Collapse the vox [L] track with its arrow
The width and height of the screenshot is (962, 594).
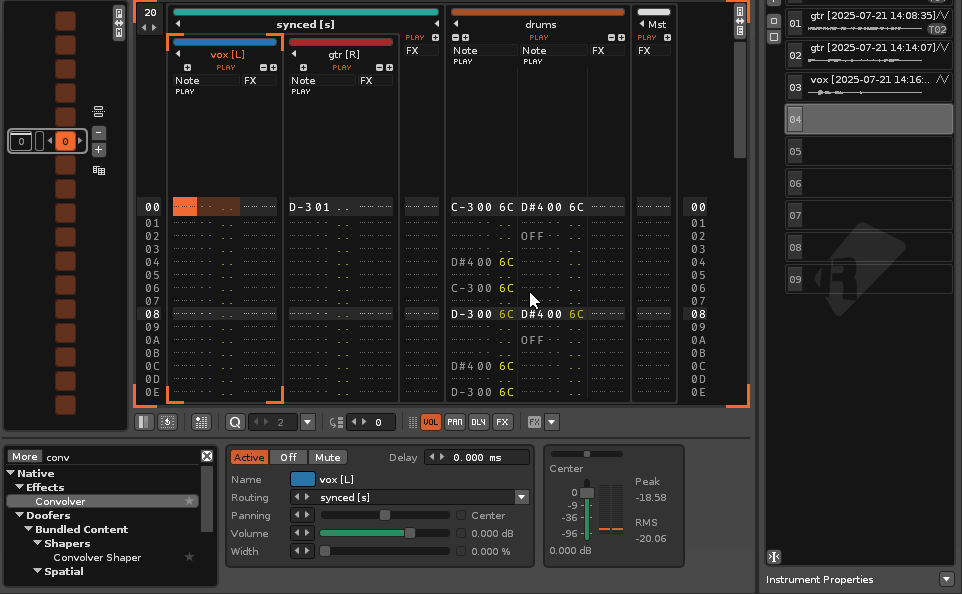coord(178,54)
